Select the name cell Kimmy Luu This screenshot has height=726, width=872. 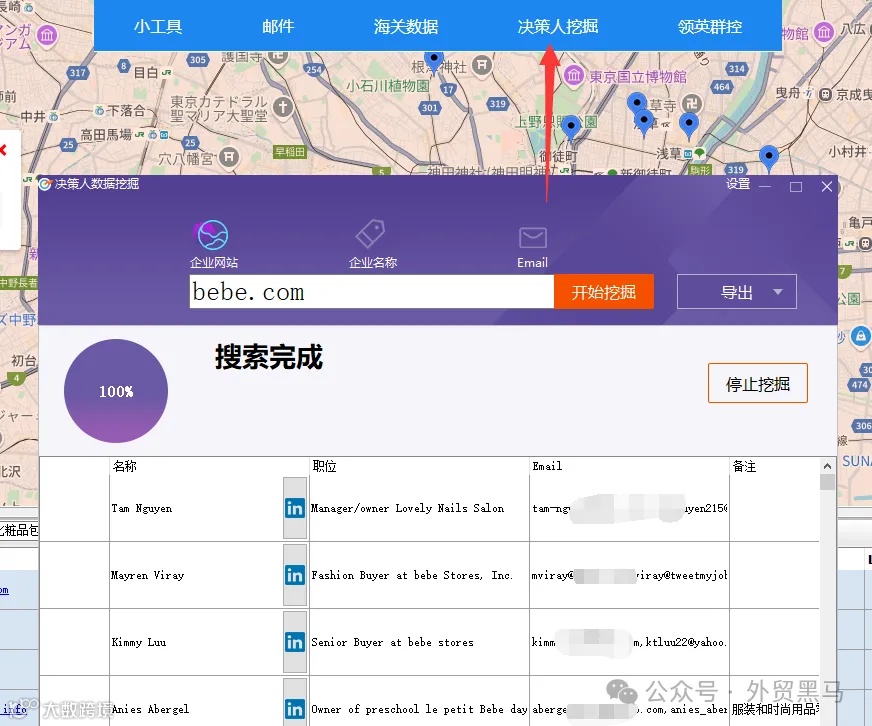tap(138, 642)
